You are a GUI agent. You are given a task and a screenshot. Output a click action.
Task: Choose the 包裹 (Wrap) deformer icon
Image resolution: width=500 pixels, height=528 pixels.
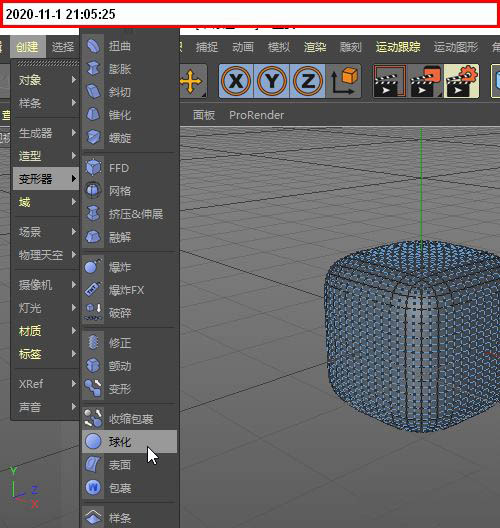[93, 488]
